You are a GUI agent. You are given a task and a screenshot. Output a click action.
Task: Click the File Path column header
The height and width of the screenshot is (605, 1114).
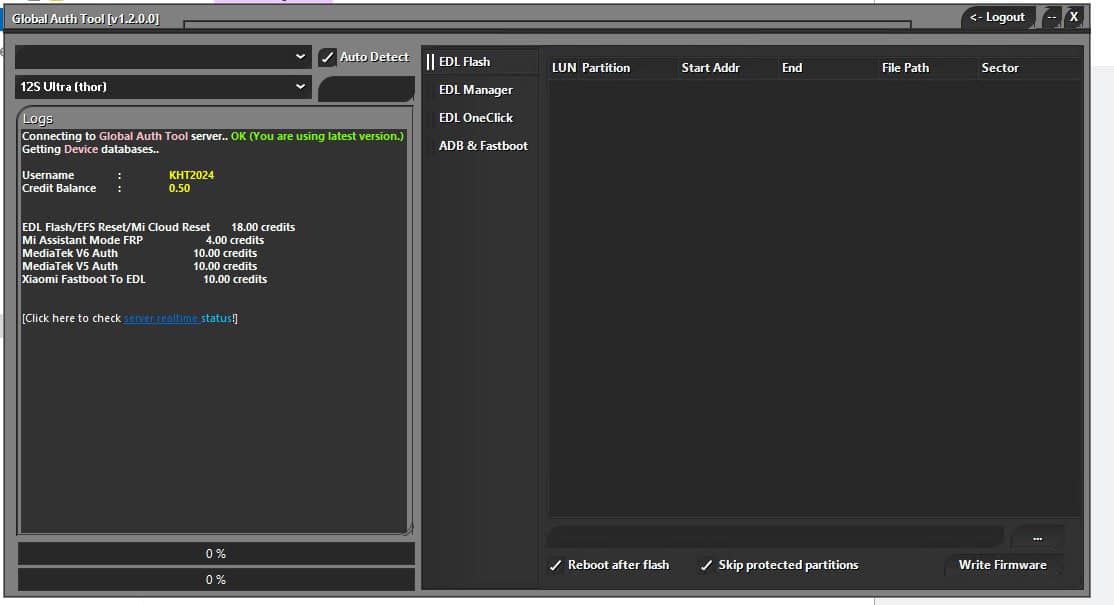pos(905,68)
